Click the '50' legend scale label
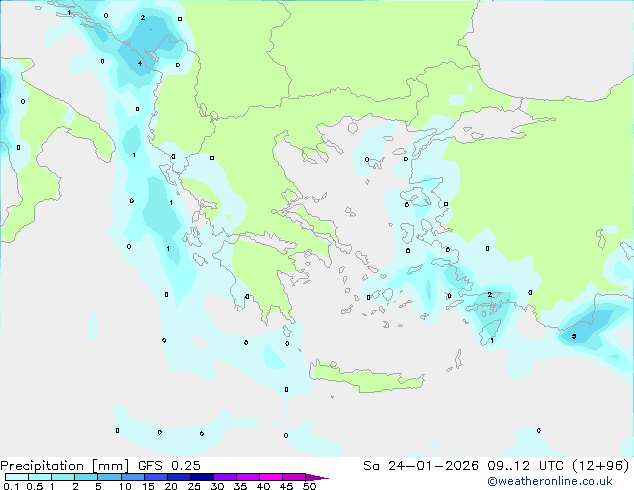 (309, 486)
